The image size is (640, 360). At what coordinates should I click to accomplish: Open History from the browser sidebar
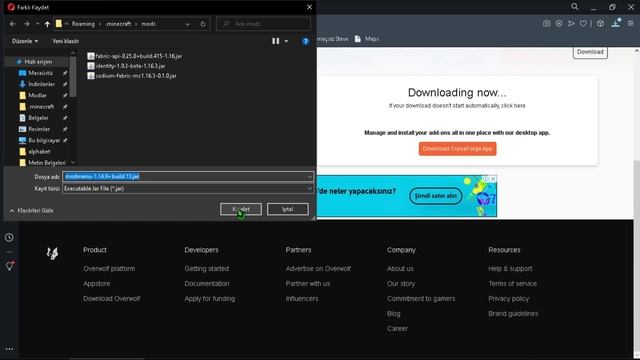[9, 238]
